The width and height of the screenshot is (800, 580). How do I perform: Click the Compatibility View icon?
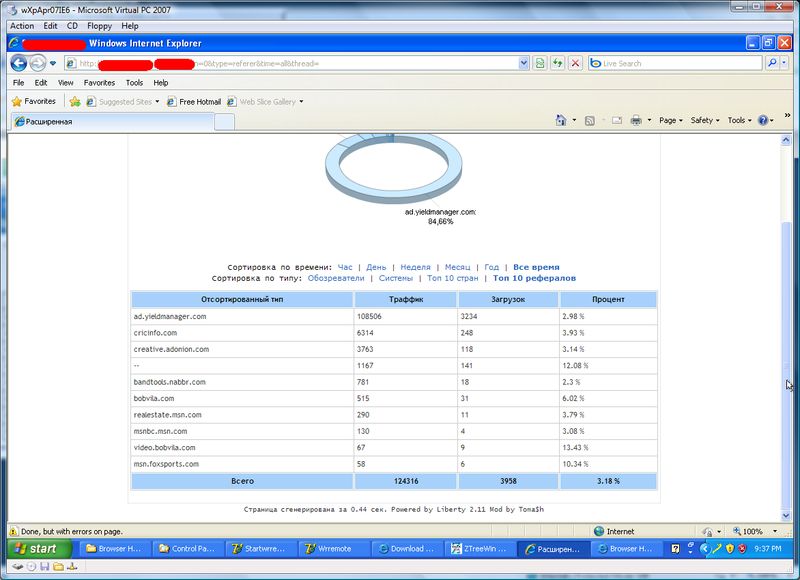coord(540,63)
